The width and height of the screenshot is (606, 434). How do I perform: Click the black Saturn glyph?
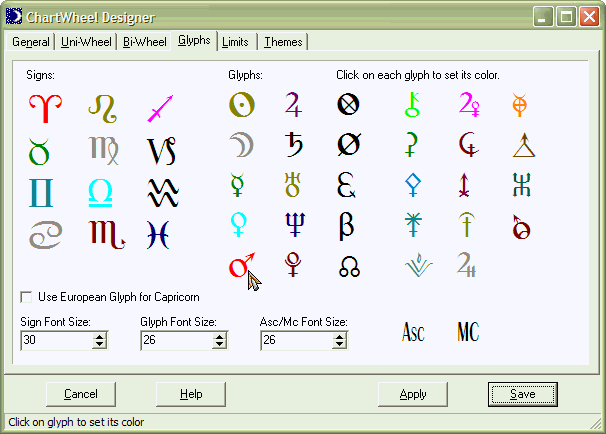tap(294, 145)
